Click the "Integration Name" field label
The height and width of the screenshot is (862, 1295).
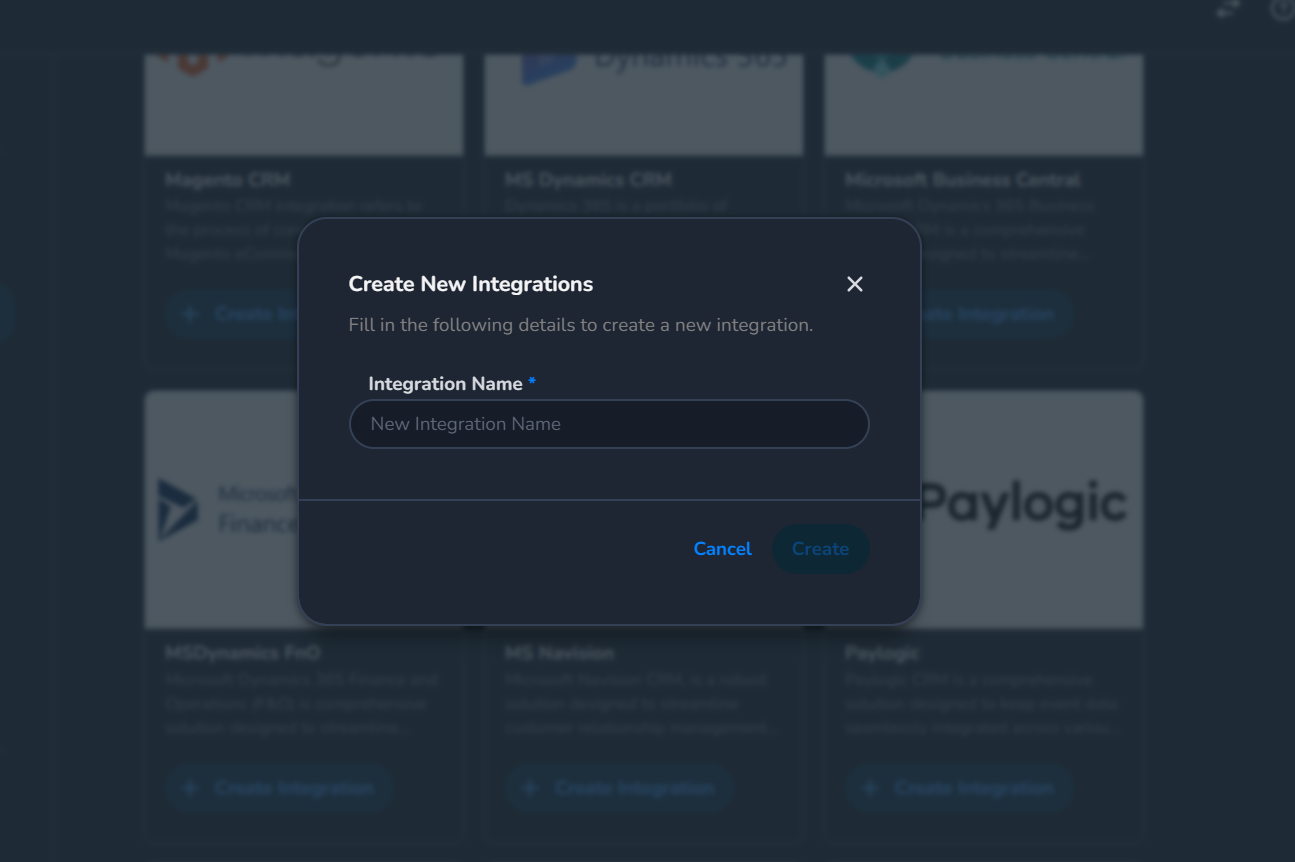pos(446,384)
